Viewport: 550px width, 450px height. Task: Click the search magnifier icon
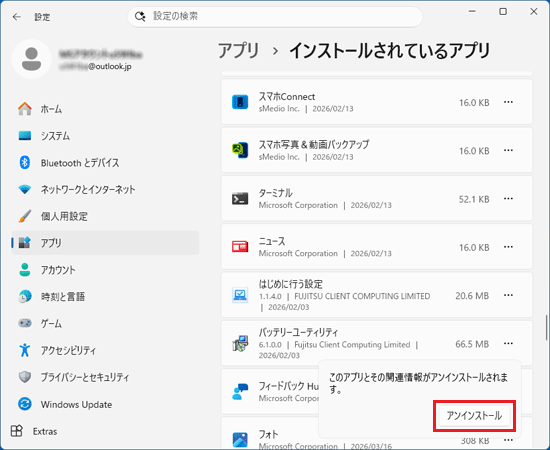coord(140,16)
